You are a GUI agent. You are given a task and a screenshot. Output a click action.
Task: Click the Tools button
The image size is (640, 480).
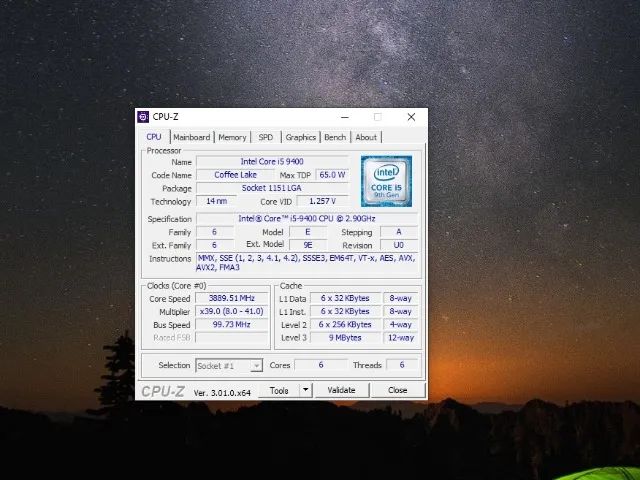click(x=279, y=391)
